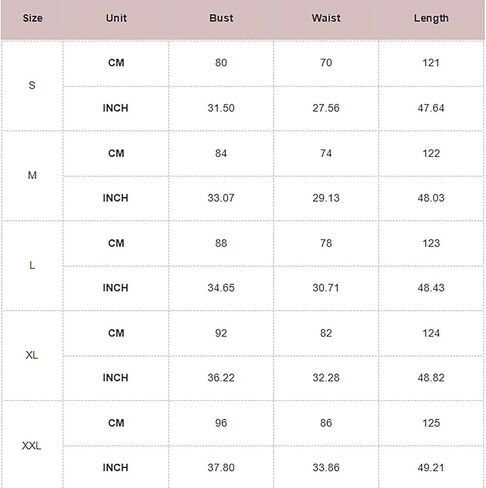Screen dimensions: 486x488
Task: Select the XXL waist value 33.86
Action: tap(326, 468)
